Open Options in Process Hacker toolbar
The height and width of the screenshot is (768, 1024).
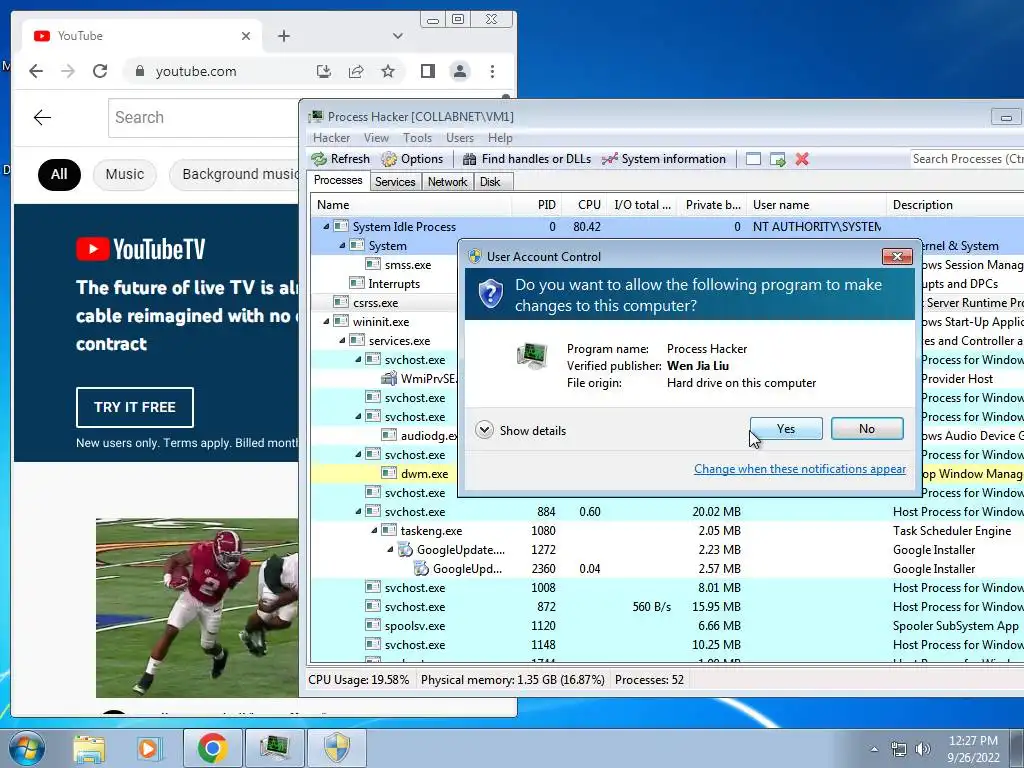pyautogui.click(x=412, y=159)
